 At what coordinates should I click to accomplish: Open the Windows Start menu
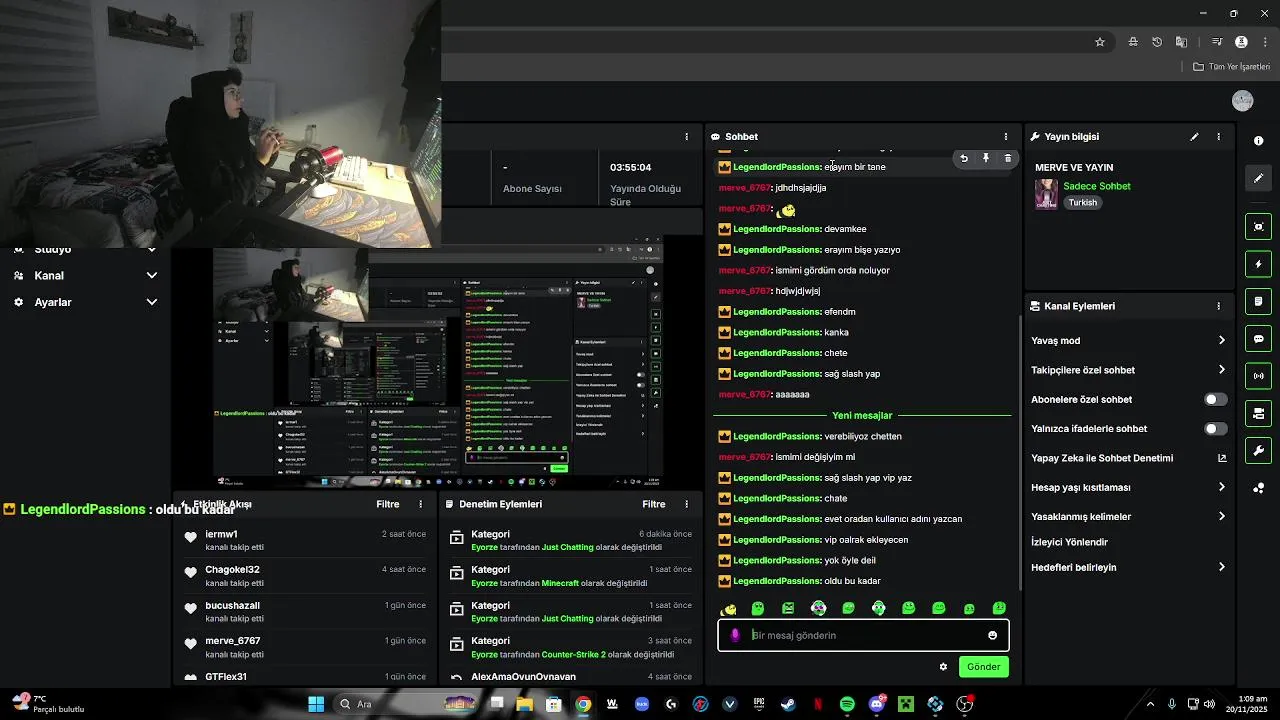[316, 704]
